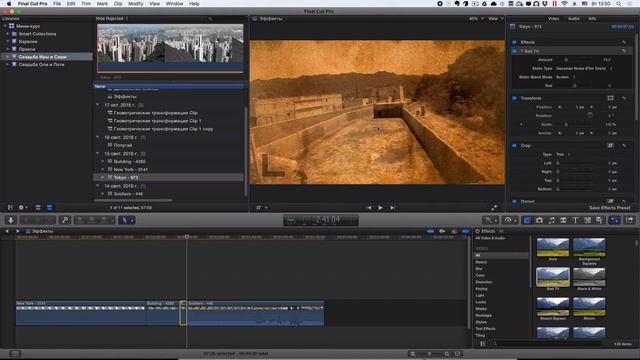Image resolution: width=640 pixels, height=360 pixels.
Task: Activate Transform onscreen controls icon
Action: point(610,98)
